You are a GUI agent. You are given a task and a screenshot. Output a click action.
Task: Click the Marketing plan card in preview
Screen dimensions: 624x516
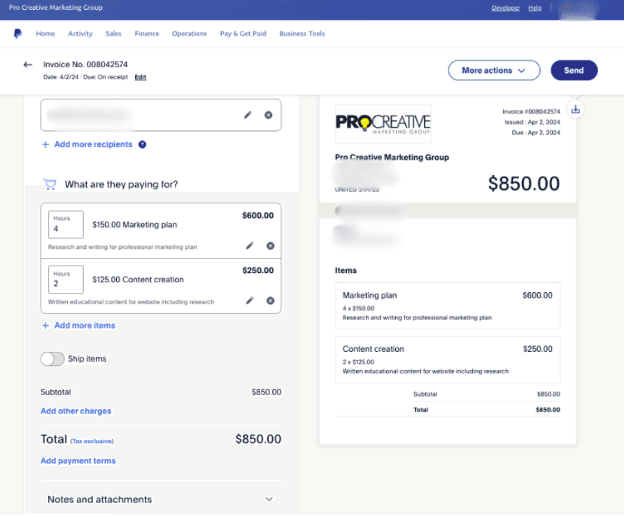448,306
